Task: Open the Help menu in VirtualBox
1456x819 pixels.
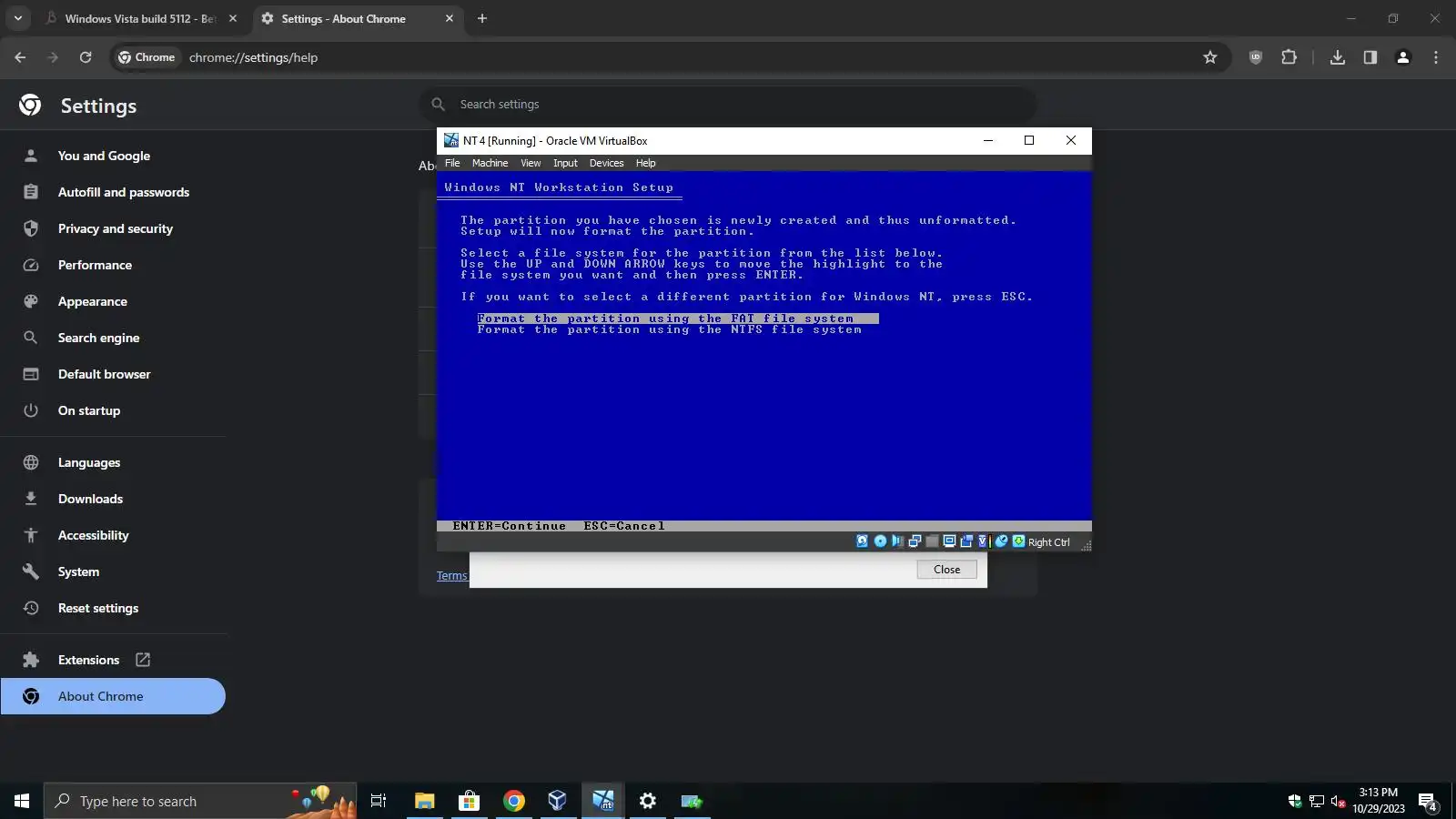Action: coord(645,163)
